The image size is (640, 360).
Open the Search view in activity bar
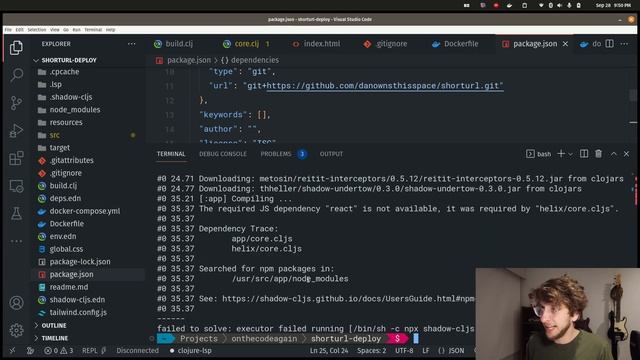[16, 75]
